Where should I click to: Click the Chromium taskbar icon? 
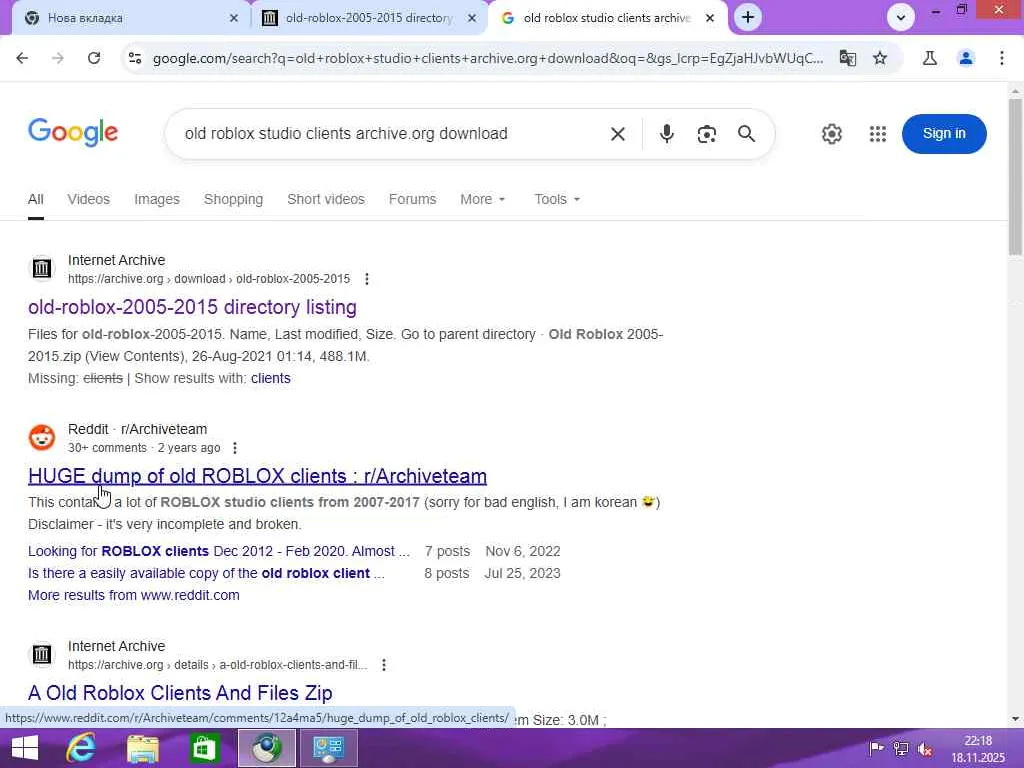[x=266, y=748]
